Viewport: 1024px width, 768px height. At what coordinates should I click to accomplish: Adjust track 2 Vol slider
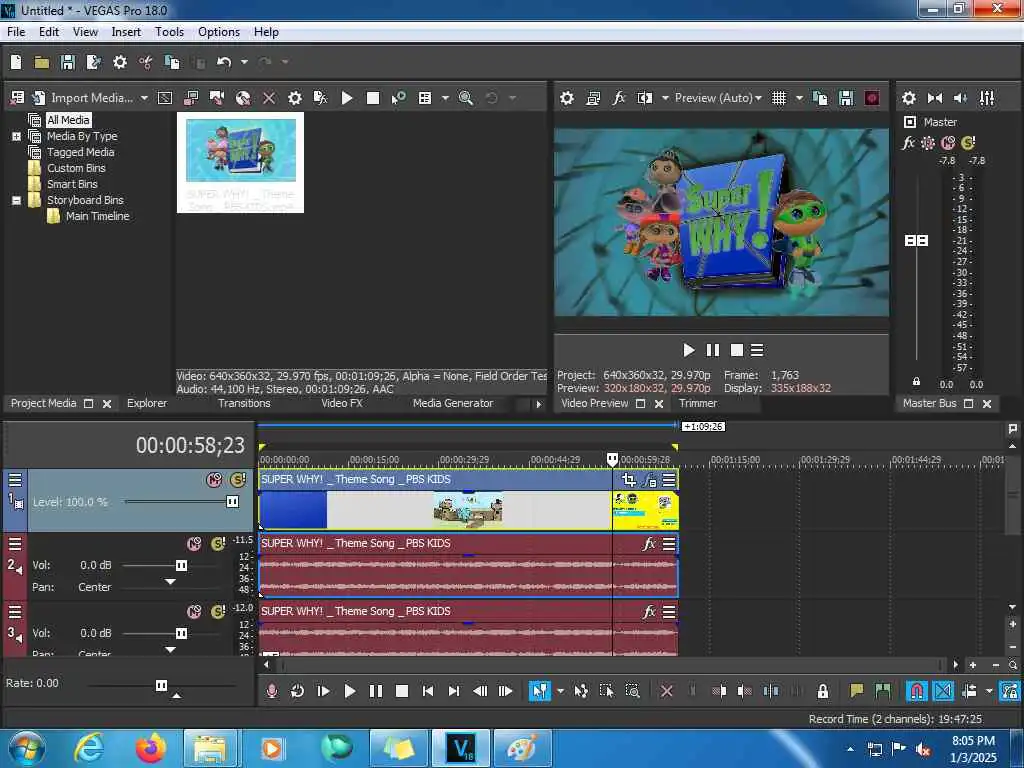click(182, 566)
